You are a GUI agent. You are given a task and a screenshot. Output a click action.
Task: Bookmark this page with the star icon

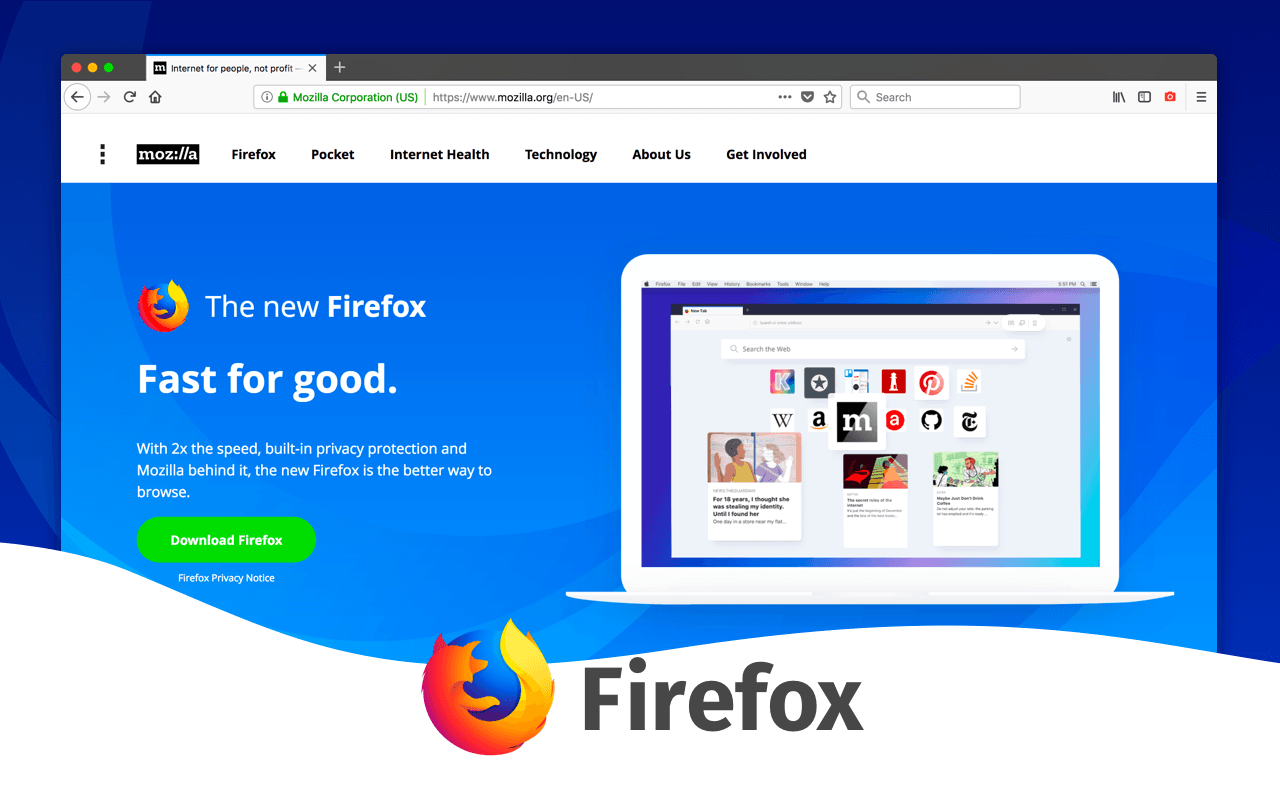click(830, 97)
